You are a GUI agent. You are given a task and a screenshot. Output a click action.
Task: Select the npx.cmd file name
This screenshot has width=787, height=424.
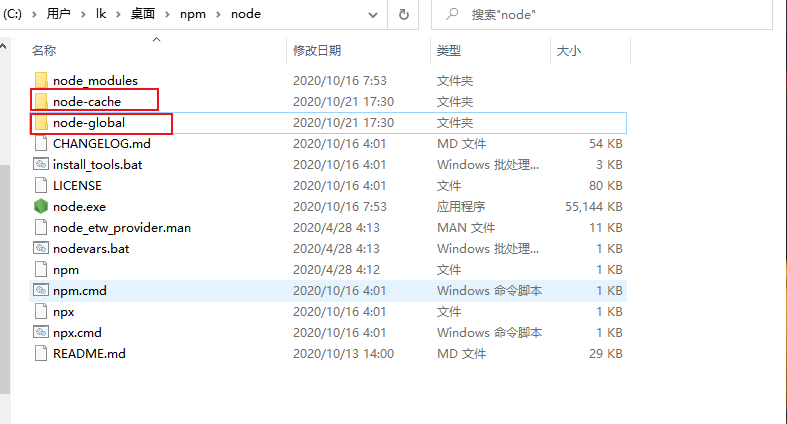(77, 333)
